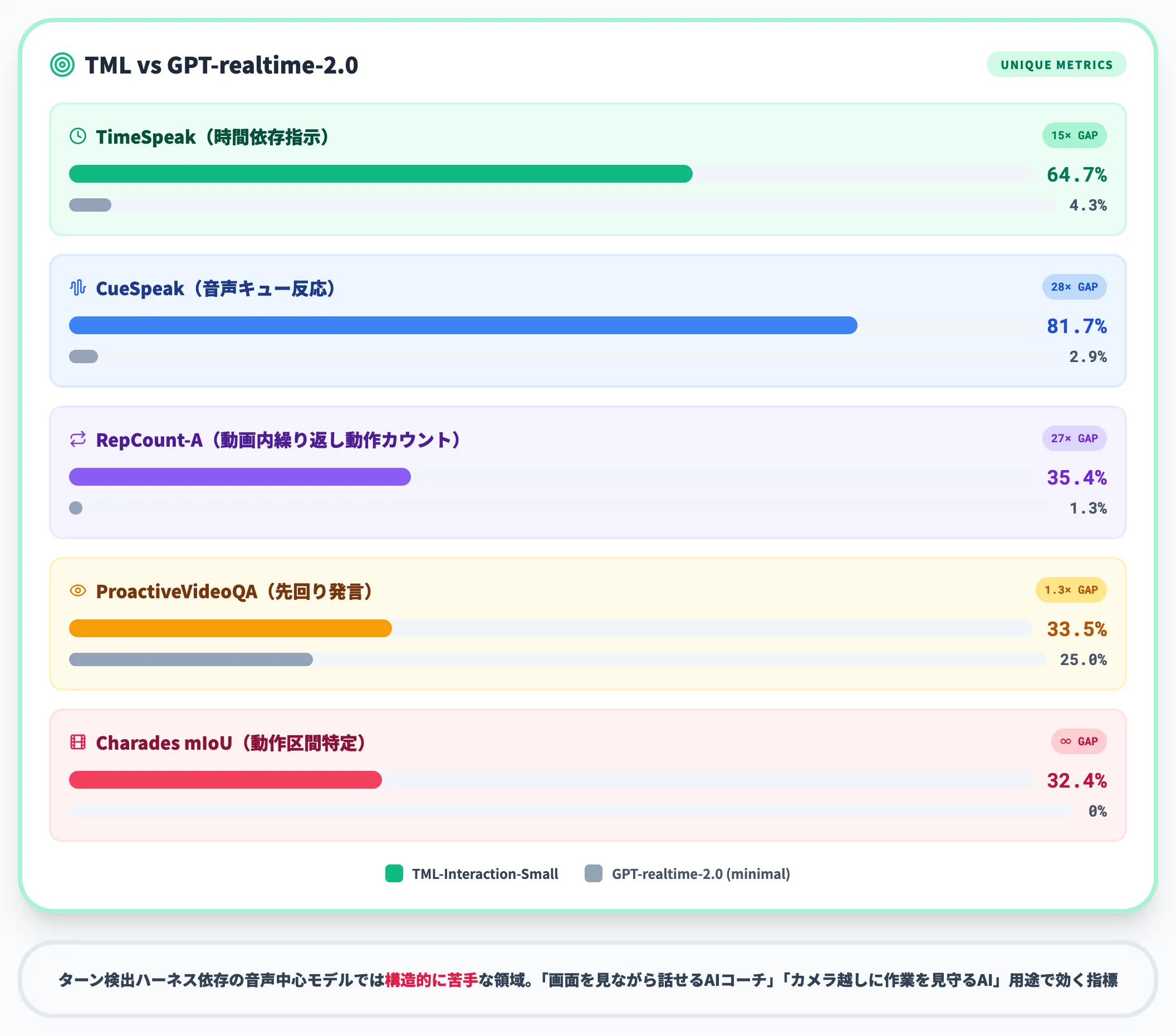Click the GPT-realtime-2.0 (minimal) legend label
This screenshot has height=1036, width=1176.
tap(701, 874)
